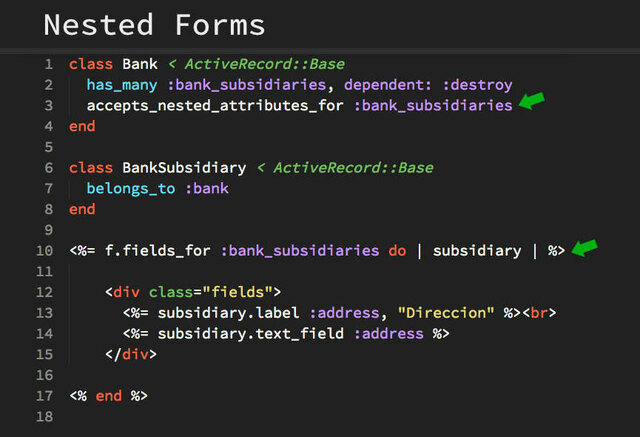Click ':bank_subsidiaries' symbol on line 3
The image size is (640, 437).
[433, 106]
